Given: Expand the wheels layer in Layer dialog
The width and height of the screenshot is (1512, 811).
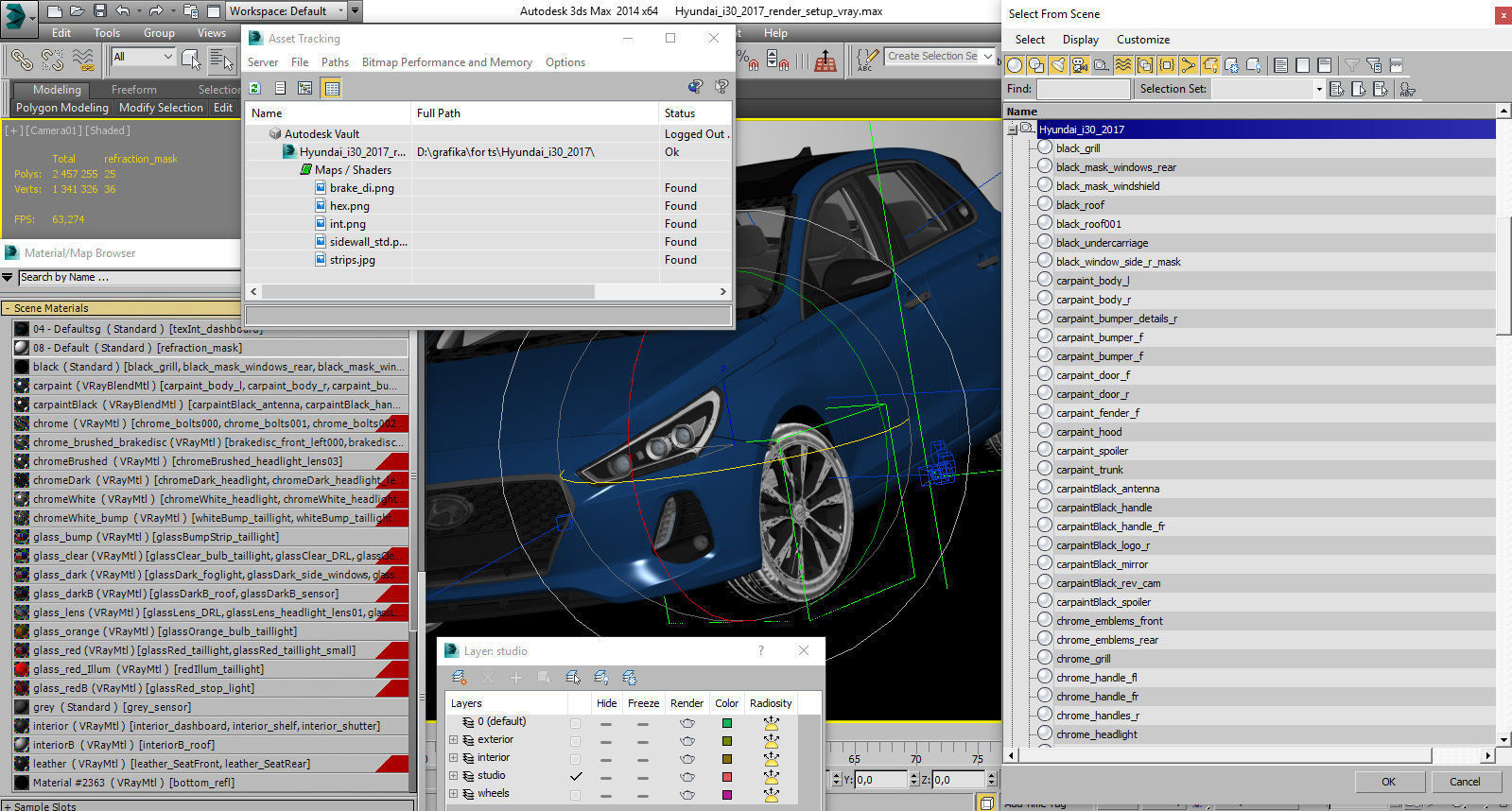Looking at the screenshot, I should 453,793.
